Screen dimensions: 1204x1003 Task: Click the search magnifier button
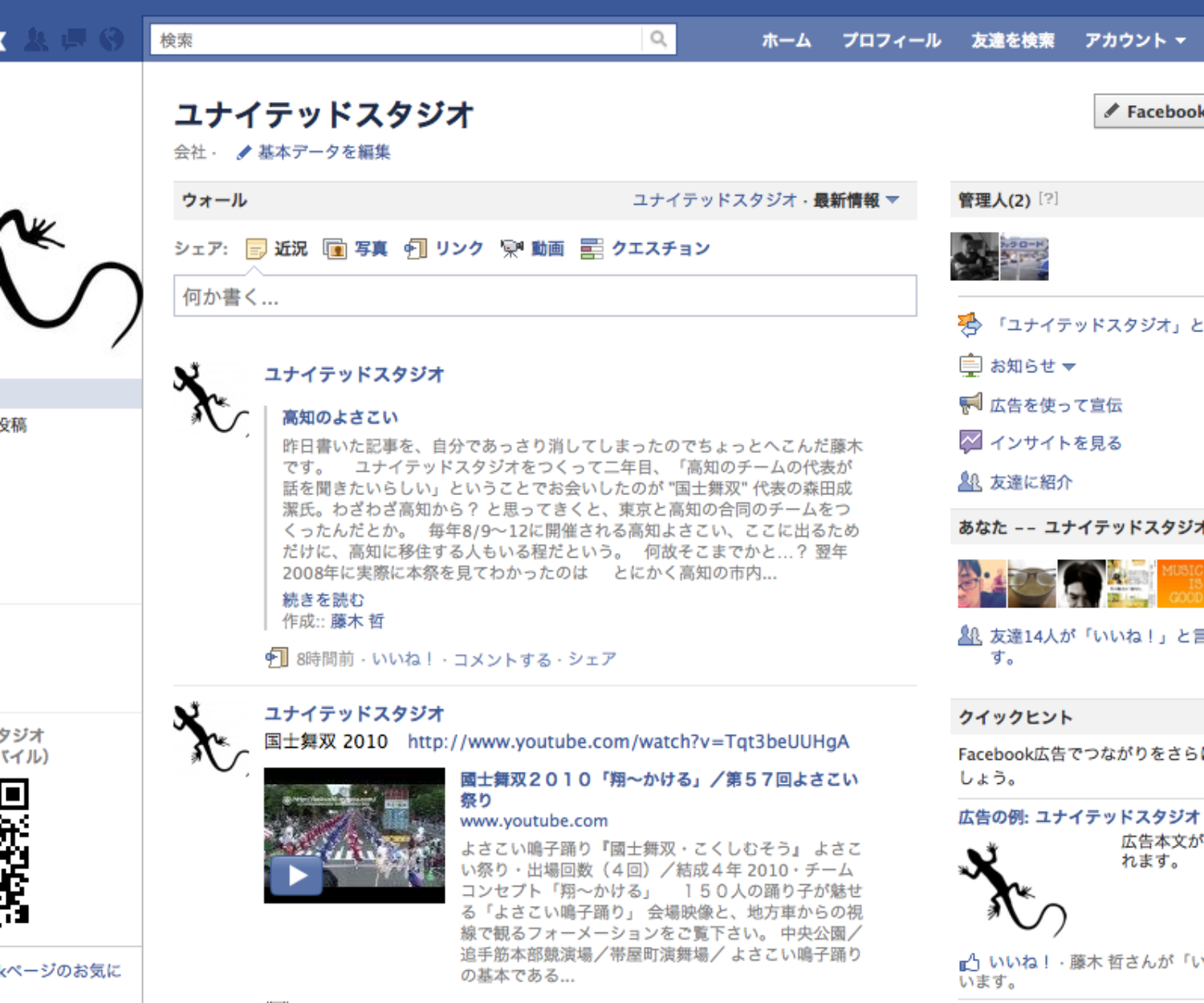click(x=658, y=39)
